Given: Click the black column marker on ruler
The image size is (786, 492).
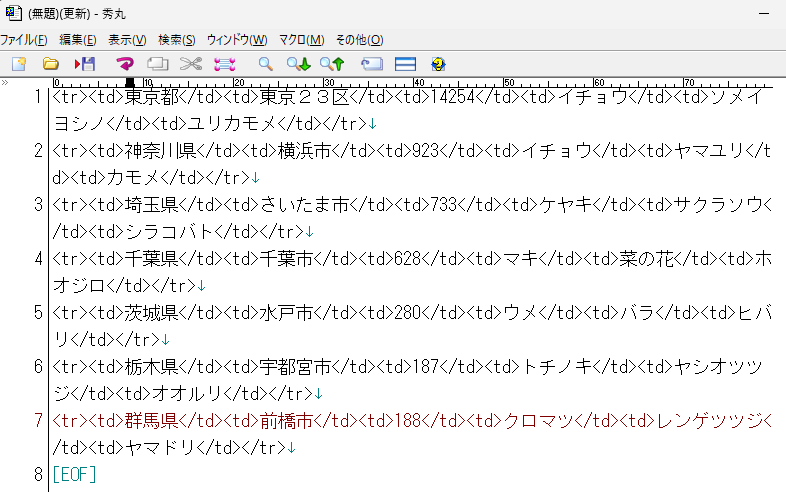Looking at the screenshot, I should (x=130, y=83).
